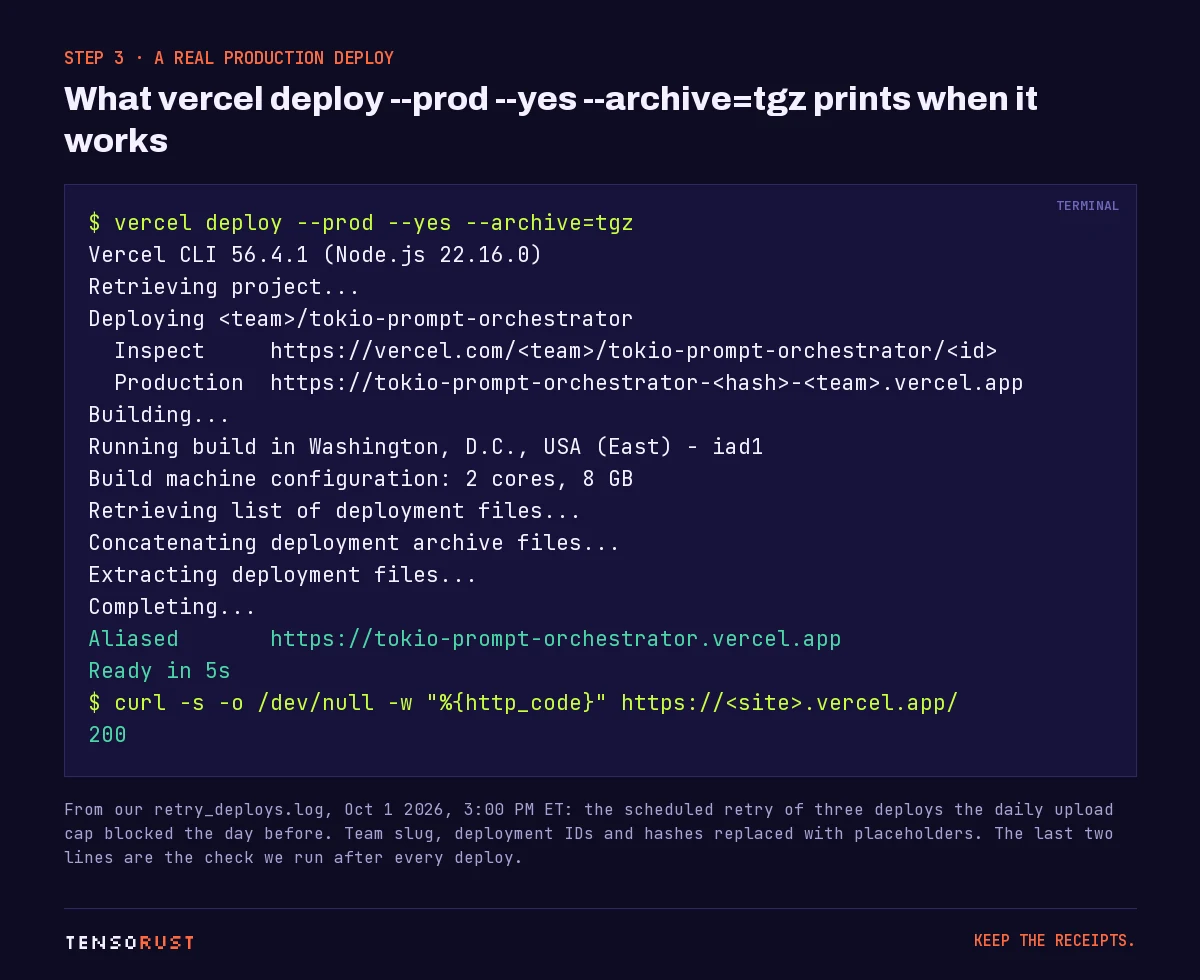Image resolution: width=1200 pixels, height=980 pixels.
Task: Click the Vercel CLI 56.4.1 version line
Action: (x=315, y=254)
